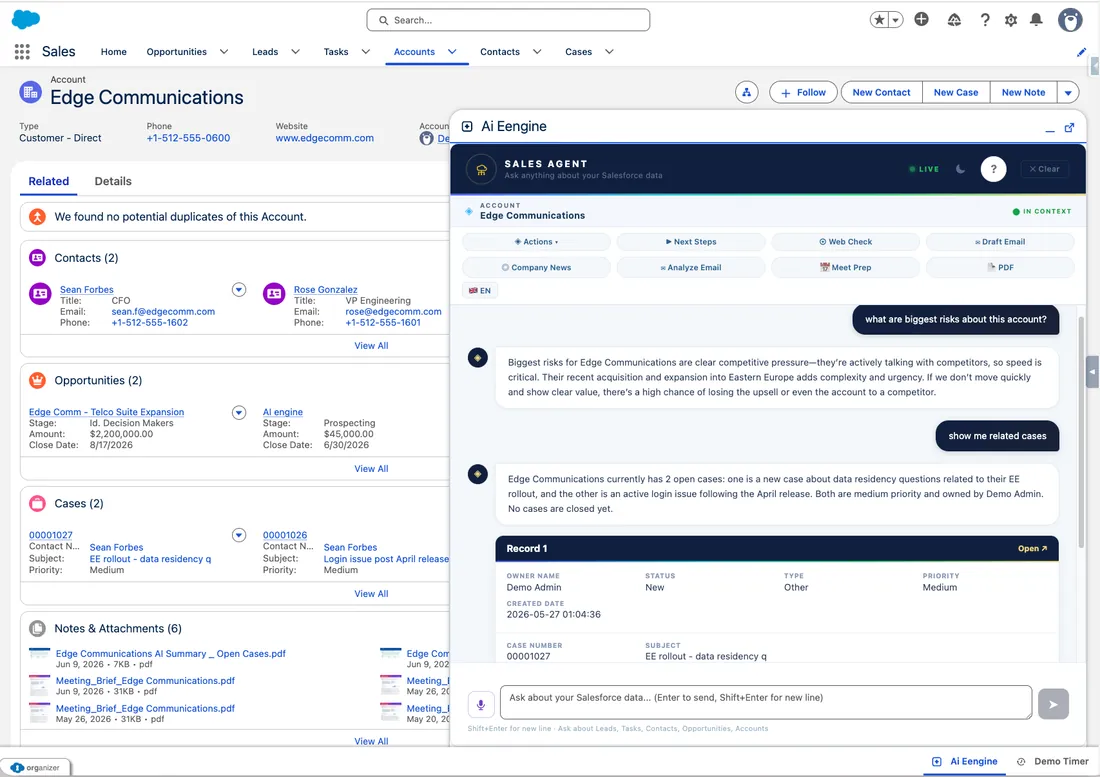Switch the EN language toggle
The width and height of the screenshot is (1100, 777).
coord(480,290)
